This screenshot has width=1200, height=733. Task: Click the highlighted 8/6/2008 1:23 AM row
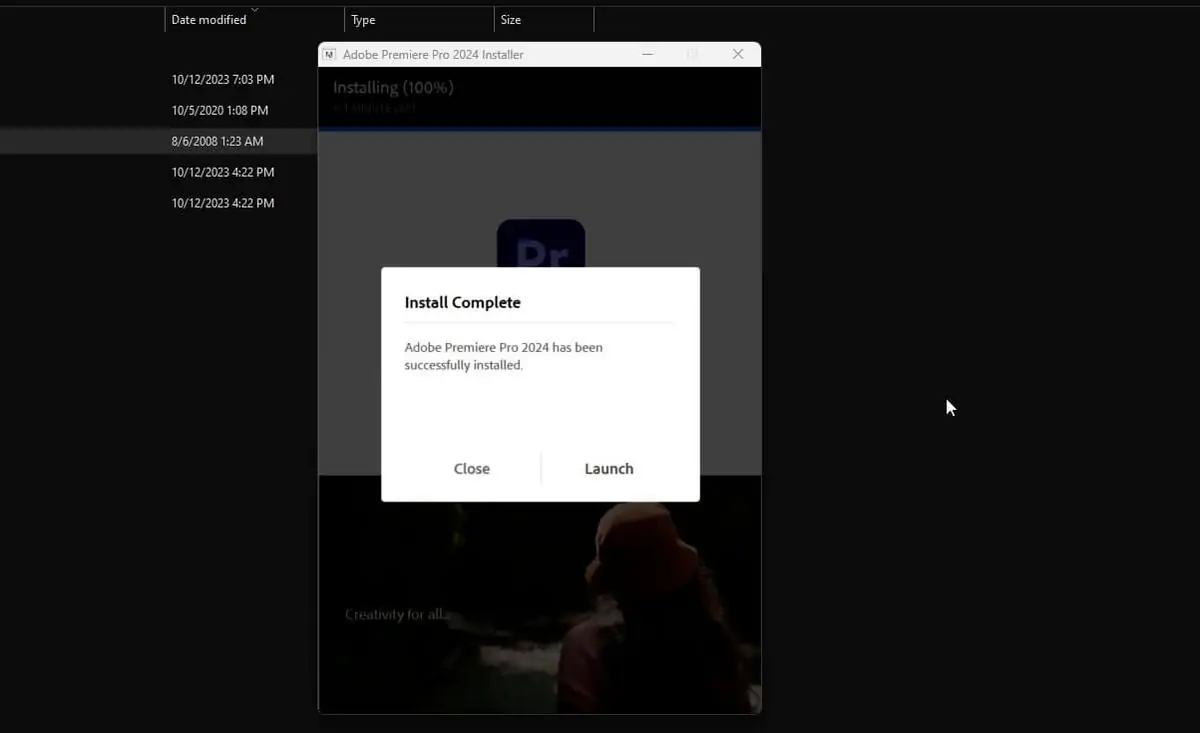[217, 141]
